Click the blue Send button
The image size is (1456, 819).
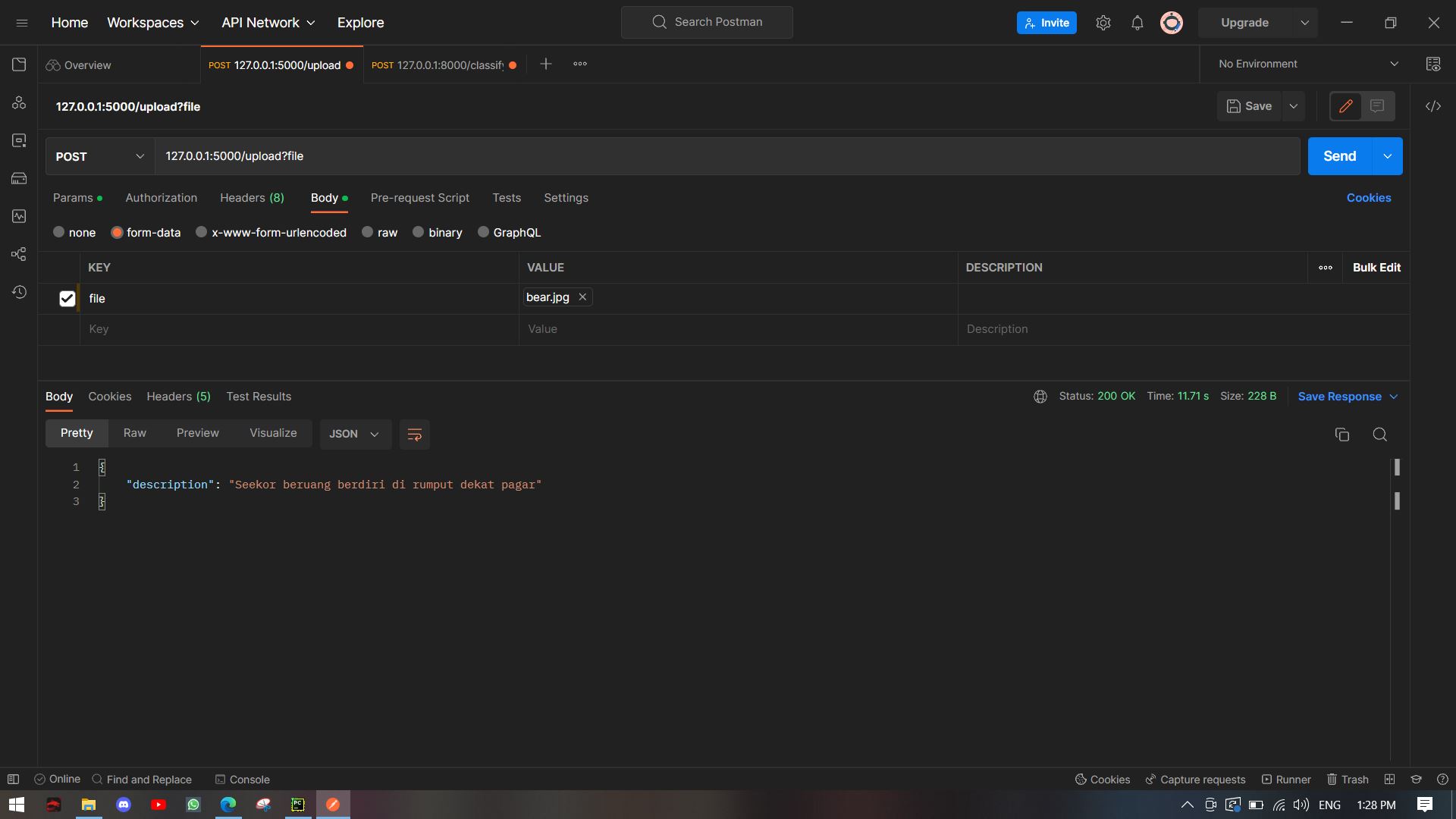point(1339,156)
